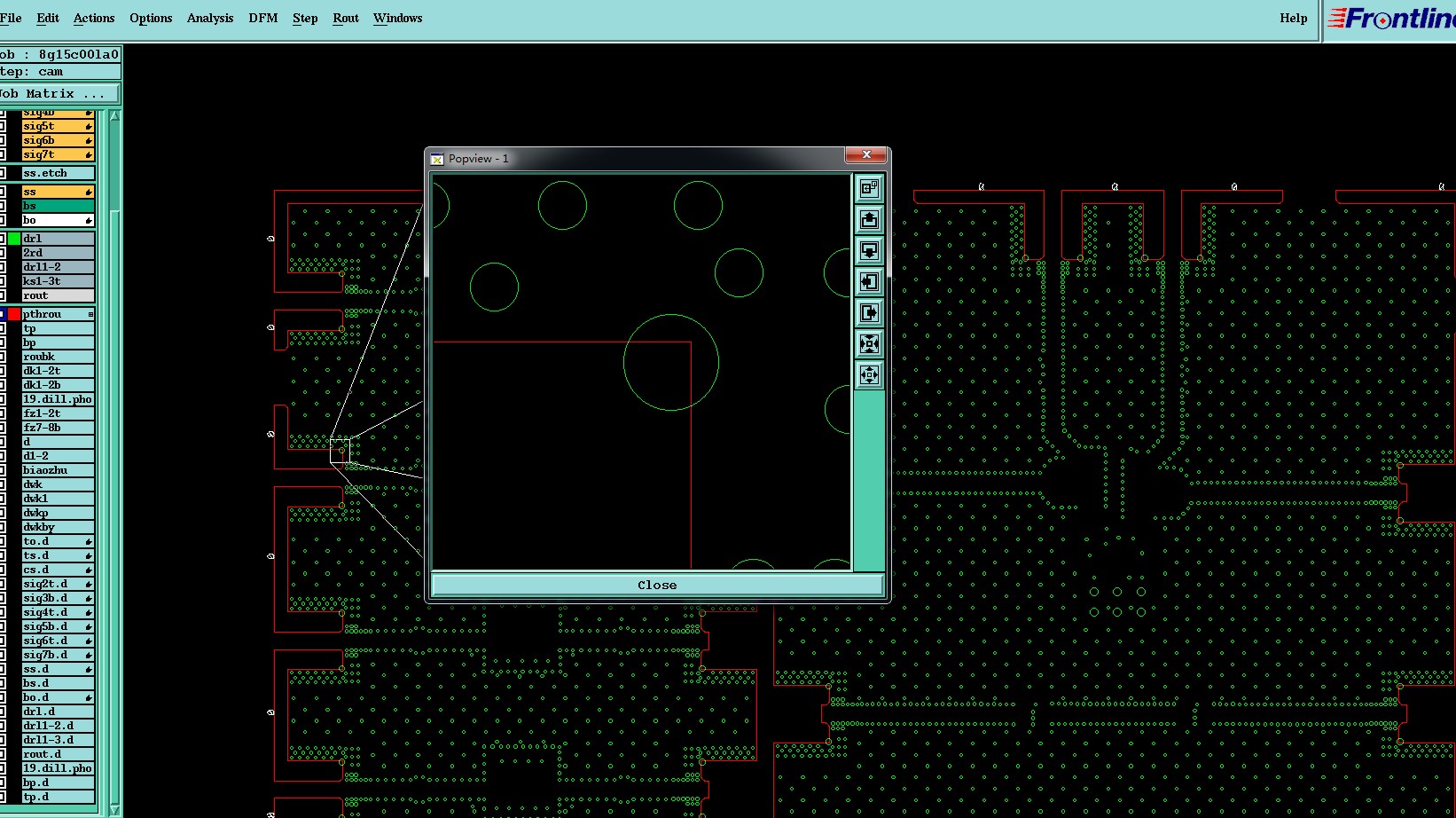Select the bp.d layer row
This screenshot has width=1456, height=818.
[58, 783]
